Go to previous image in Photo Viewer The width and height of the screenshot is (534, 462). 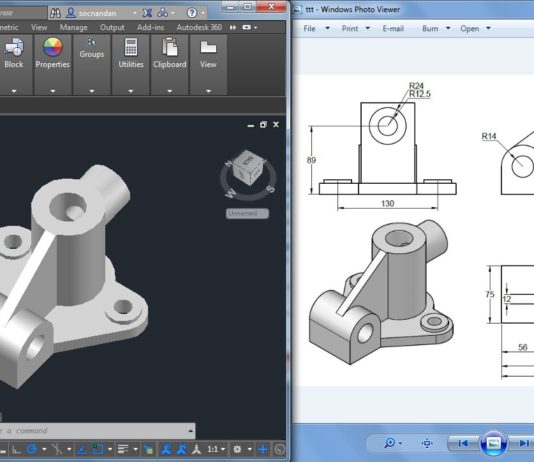pyautogui.click(x=463, y=443)
